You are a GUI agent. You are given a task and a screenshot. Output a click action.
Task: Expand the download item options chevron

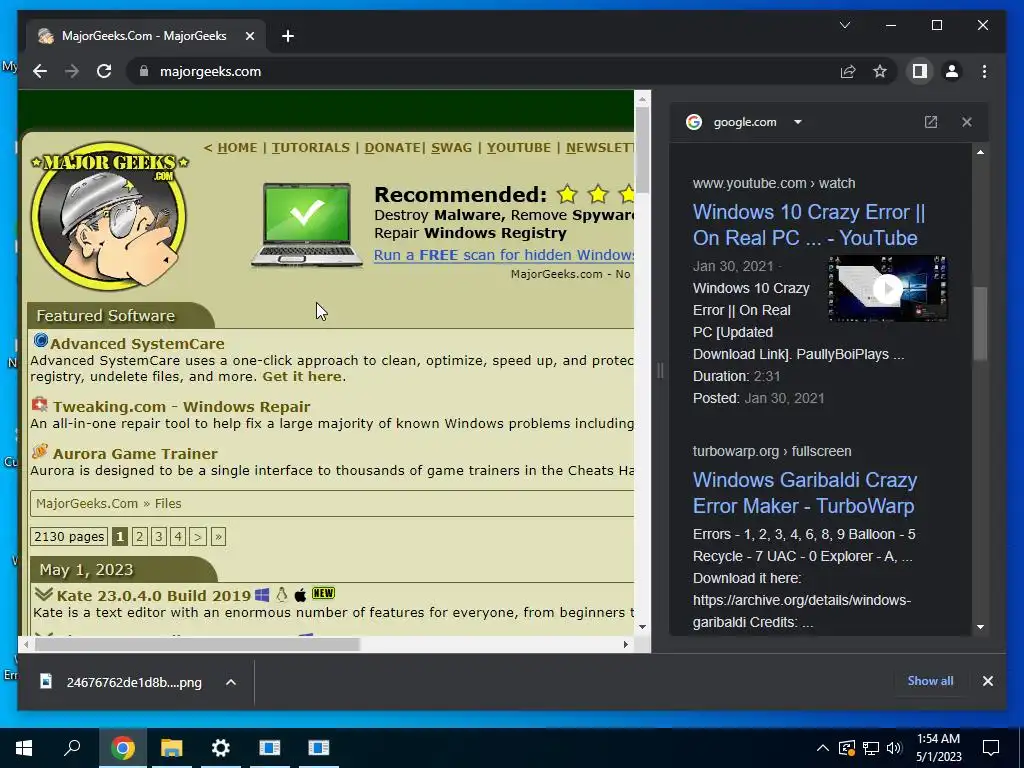(x=231, y=682)
